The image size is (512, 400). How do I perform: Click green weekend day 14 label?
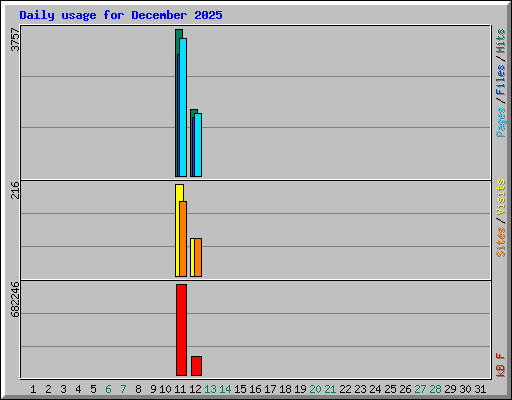point(225,389)
